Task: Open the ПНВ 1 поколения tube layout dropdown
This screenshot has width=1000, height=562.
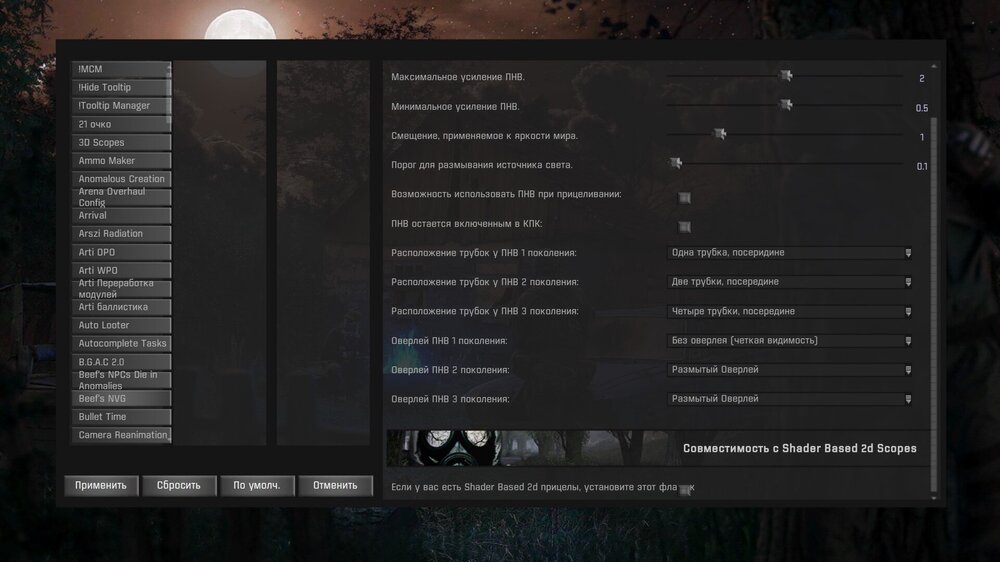Action: click(789, 253)
